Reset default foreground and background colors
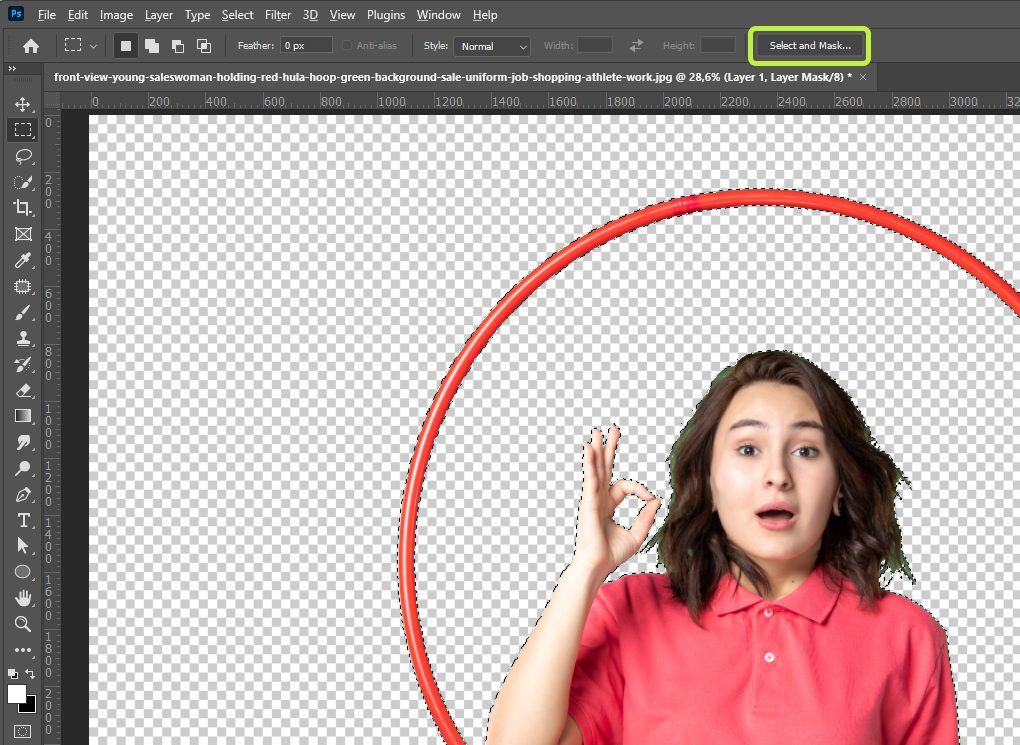This screenshot has height=745, width=1020. [13, 673]
